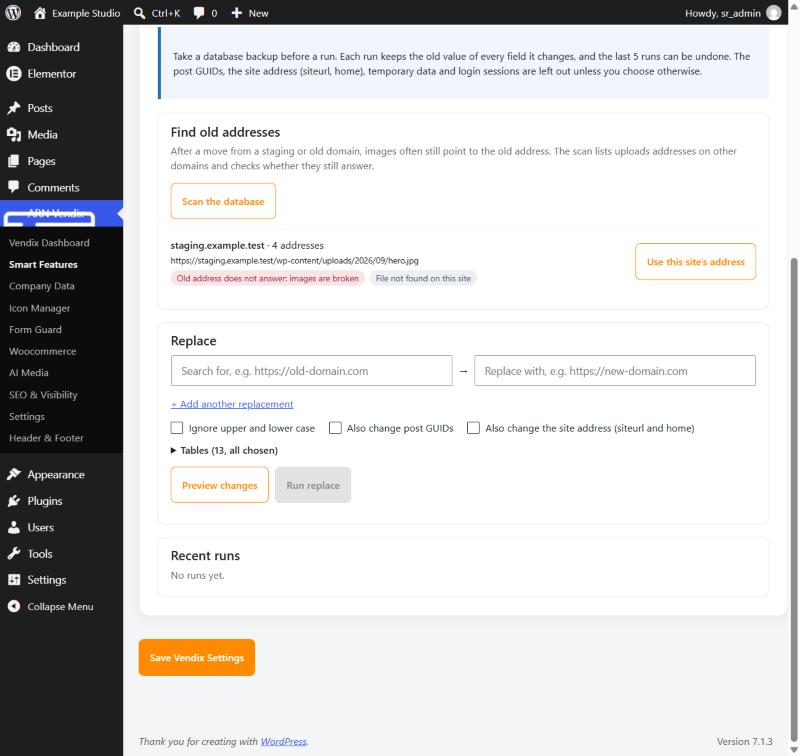The height and width of the screenshot is (756, 800).
Task: Click the Collapse Menu arrow icon
Action: coord(14,606)
